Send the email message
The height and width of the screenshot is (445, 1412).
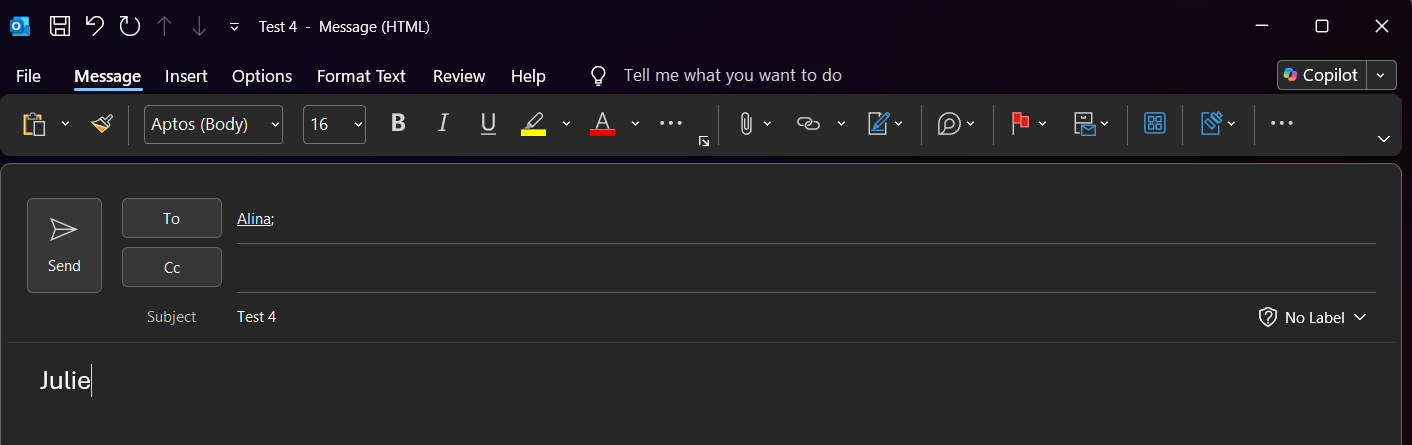[x=64, y=245]
